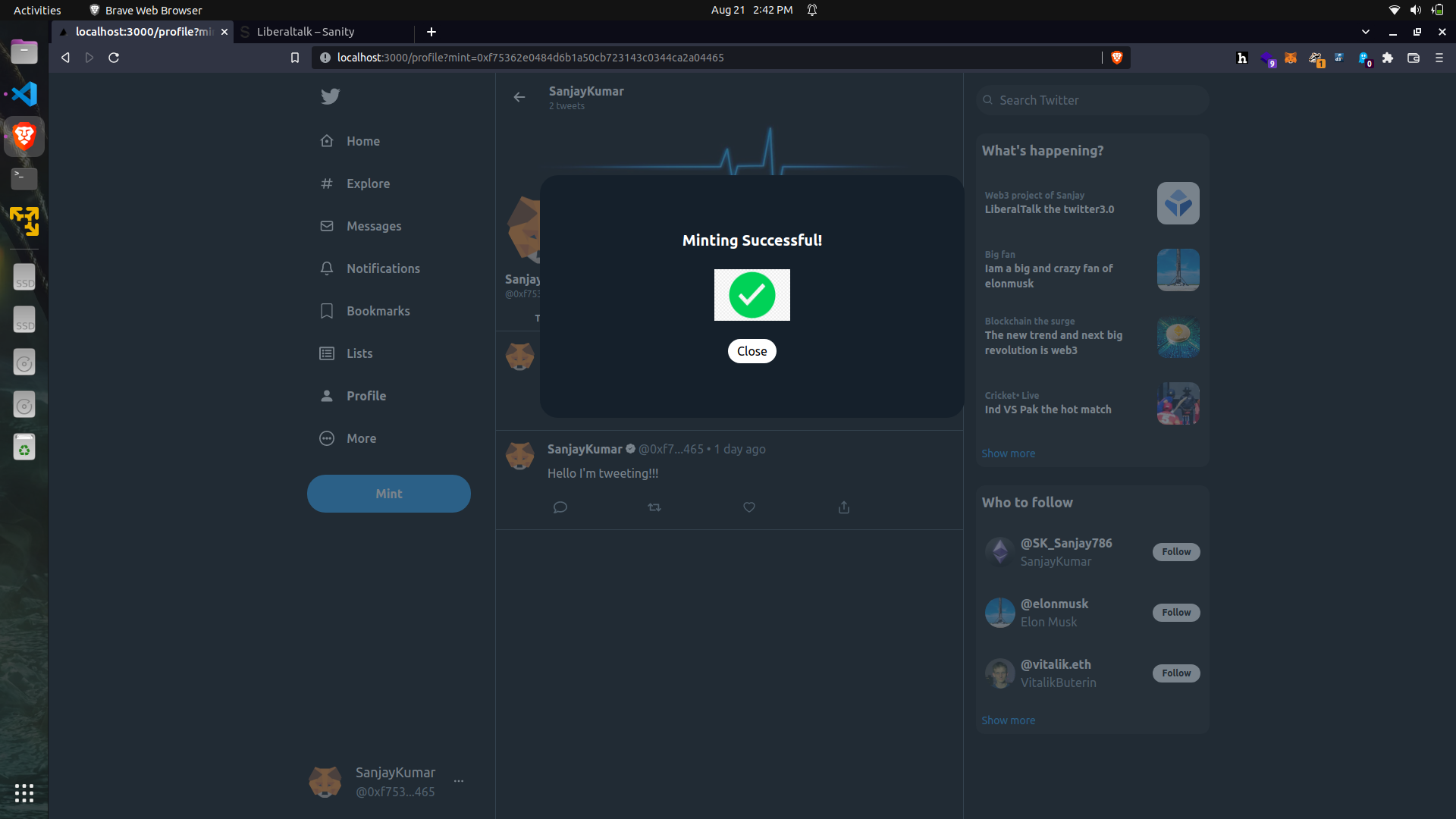The width and height of the screenshot is (1456, 819).
Task: Bookmark this page via the address bar icon
Action: pyautogui.click(x=295, y=58)
